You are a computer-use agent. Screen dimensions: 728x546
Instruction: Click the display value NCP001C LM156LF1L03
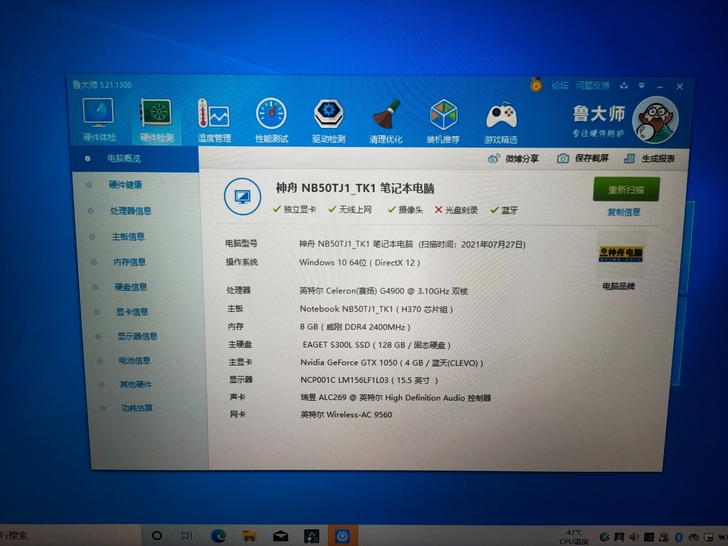(369, 380)
